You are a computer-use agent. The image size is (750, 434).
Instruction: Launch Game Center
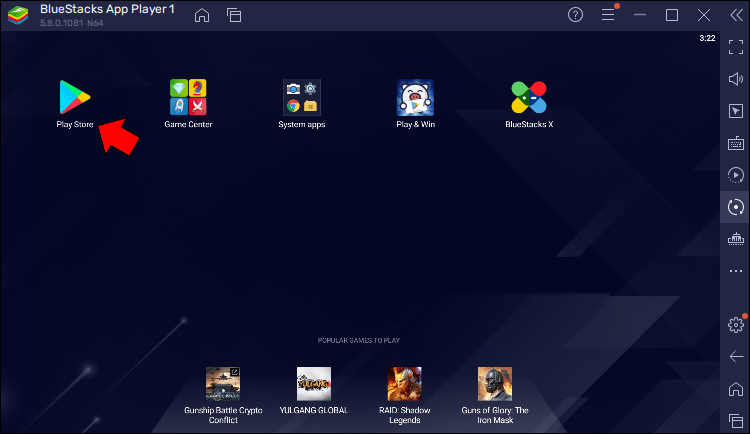point(188,97)
